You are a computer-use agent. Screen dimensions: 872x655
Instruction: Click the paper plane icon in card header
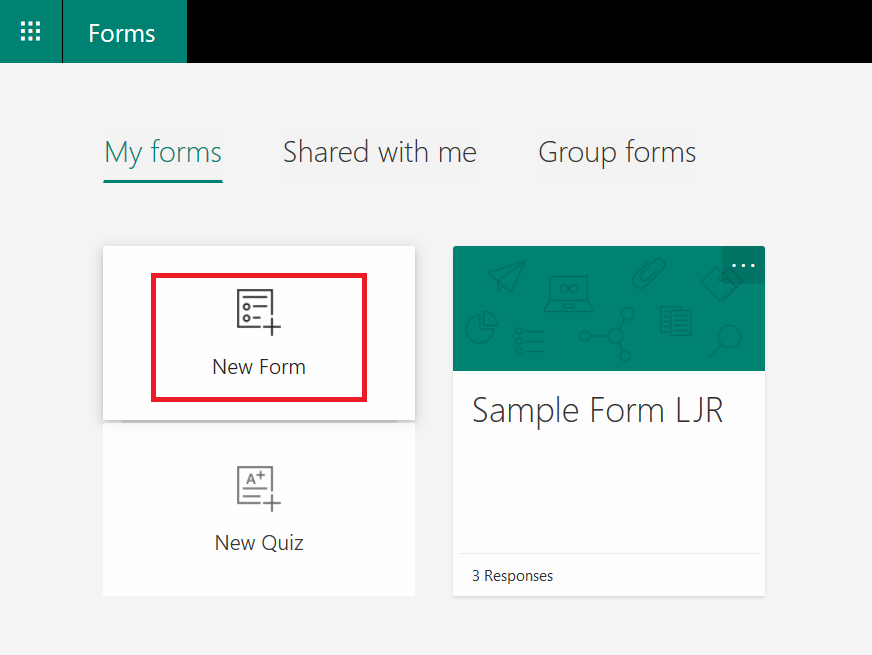click(508, 274)
